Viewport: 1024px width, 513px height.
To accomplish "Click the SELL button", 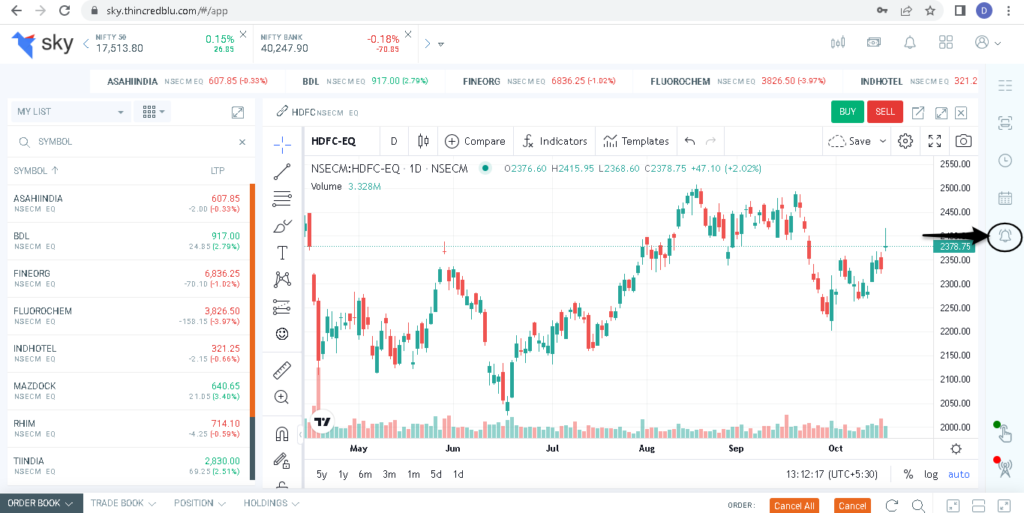I will coord(885,112).
